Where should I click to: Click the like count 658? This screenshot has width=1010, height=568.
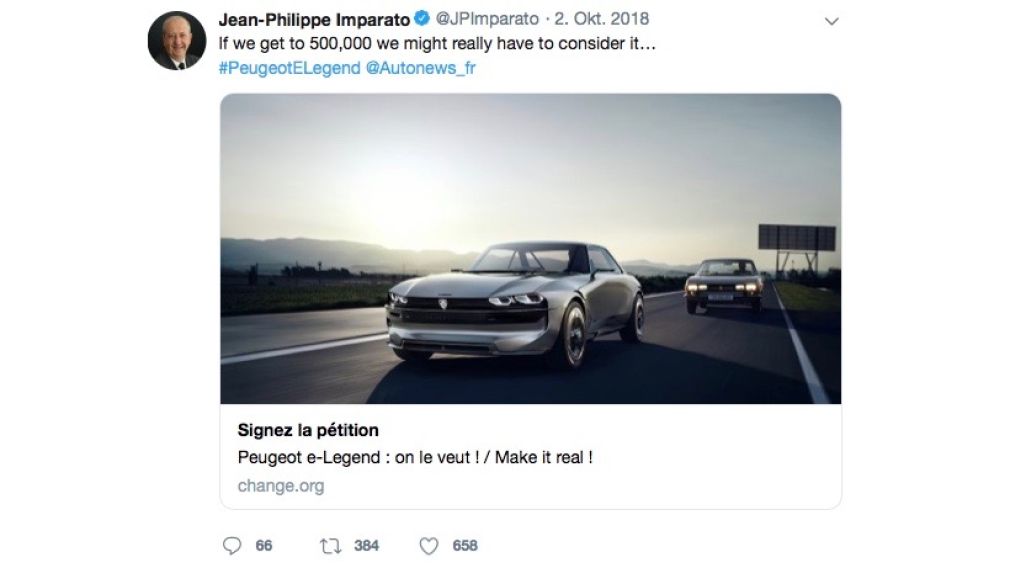(465, 546)
